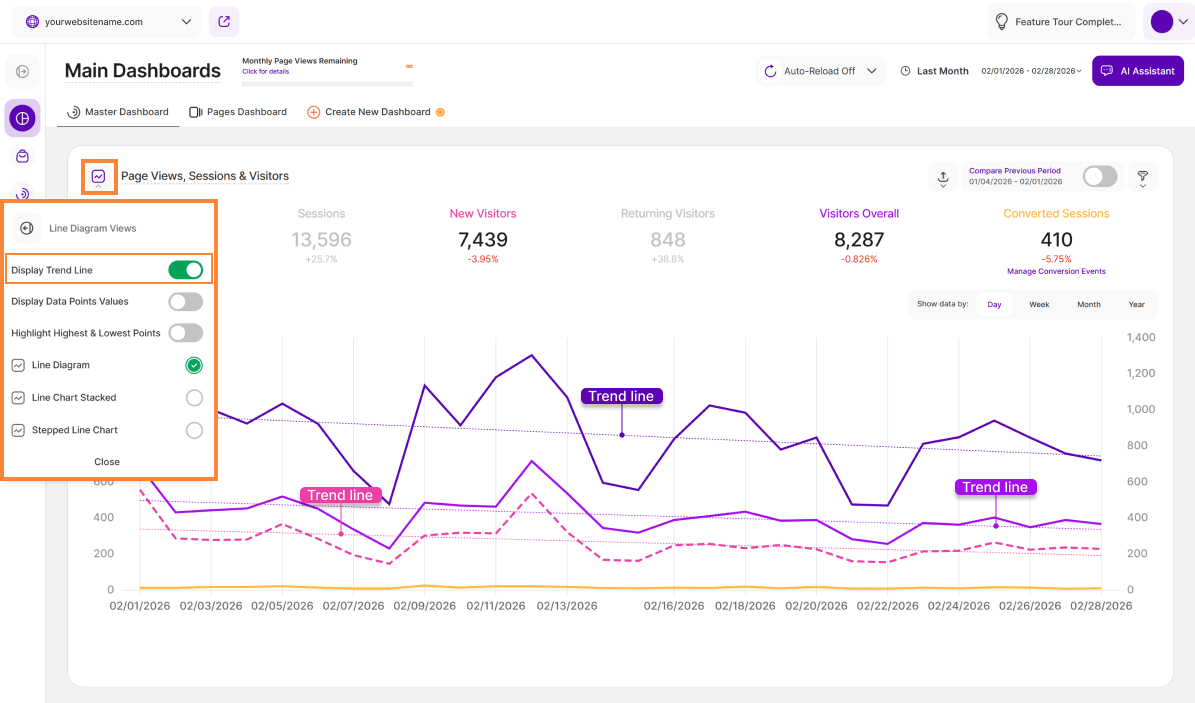1195x703 pixels.
Task: Open website in new tab icon
Action: point(224,21)
